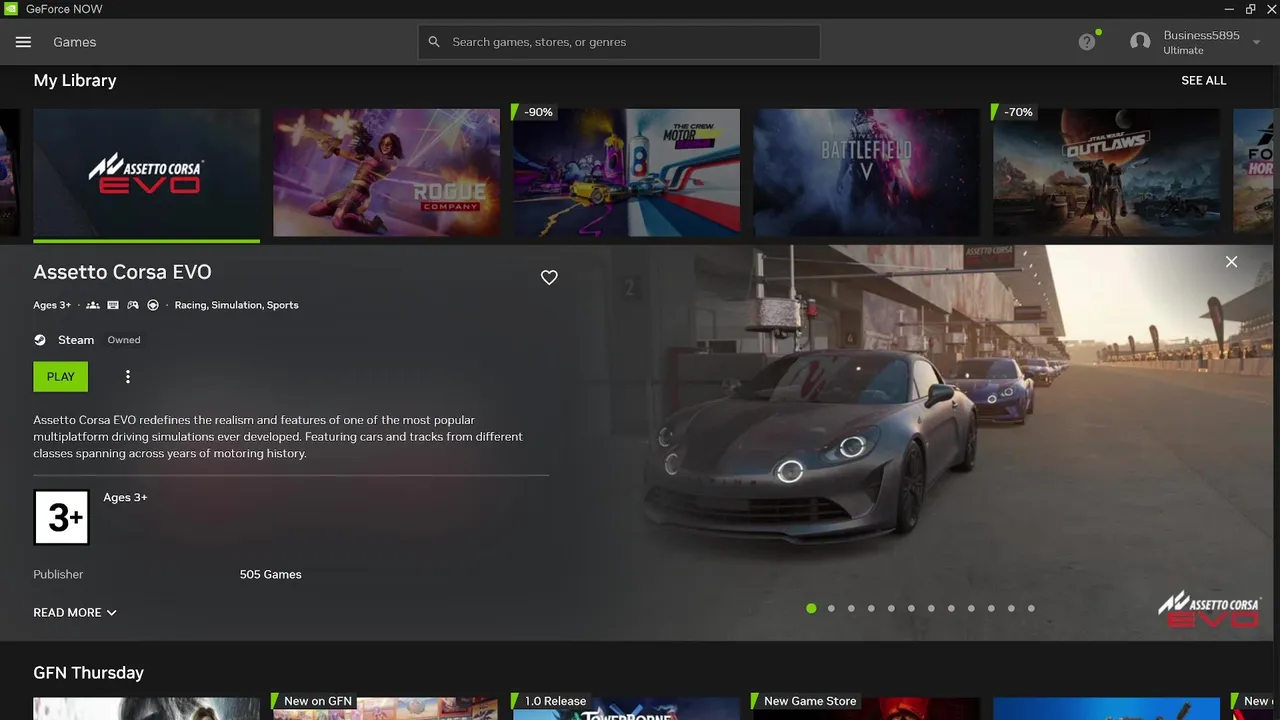Click the 3+ age rating badge
The width and height of the screenshot is (1280, 720).
coord(62,517)
